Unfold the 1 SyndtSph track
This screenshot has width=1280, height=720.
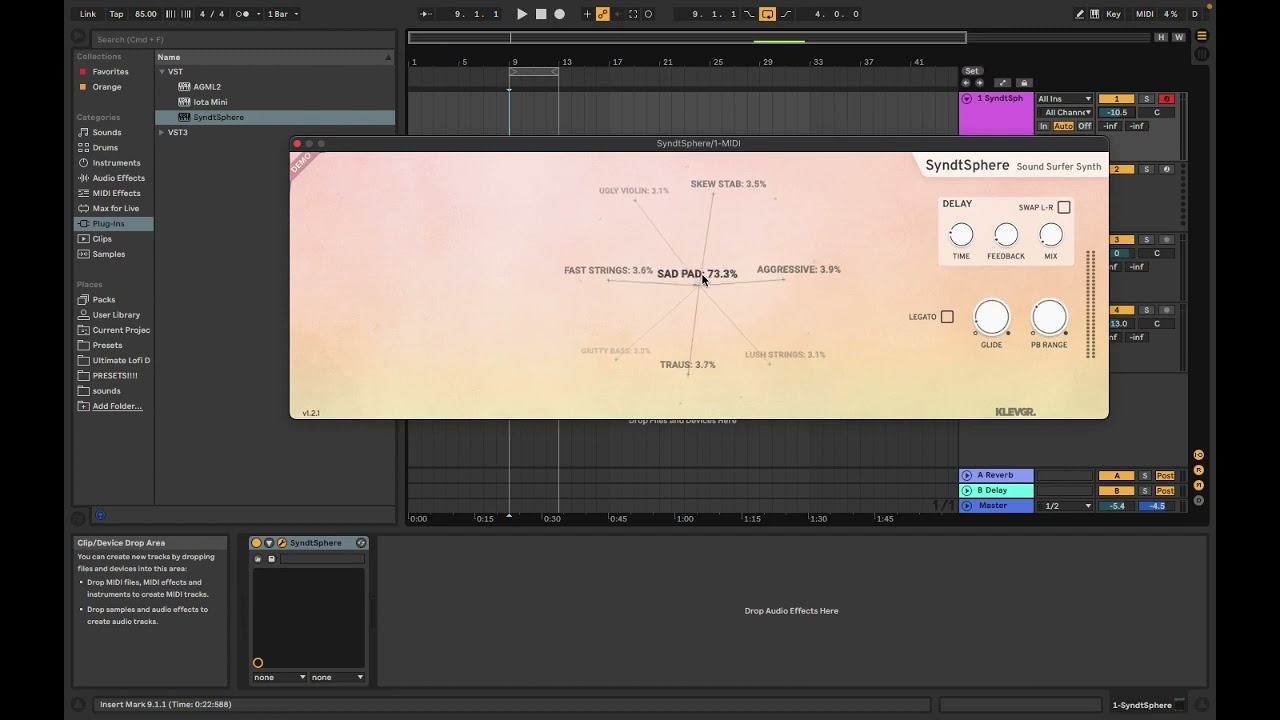pyautogui.click(x=967, y=99)
